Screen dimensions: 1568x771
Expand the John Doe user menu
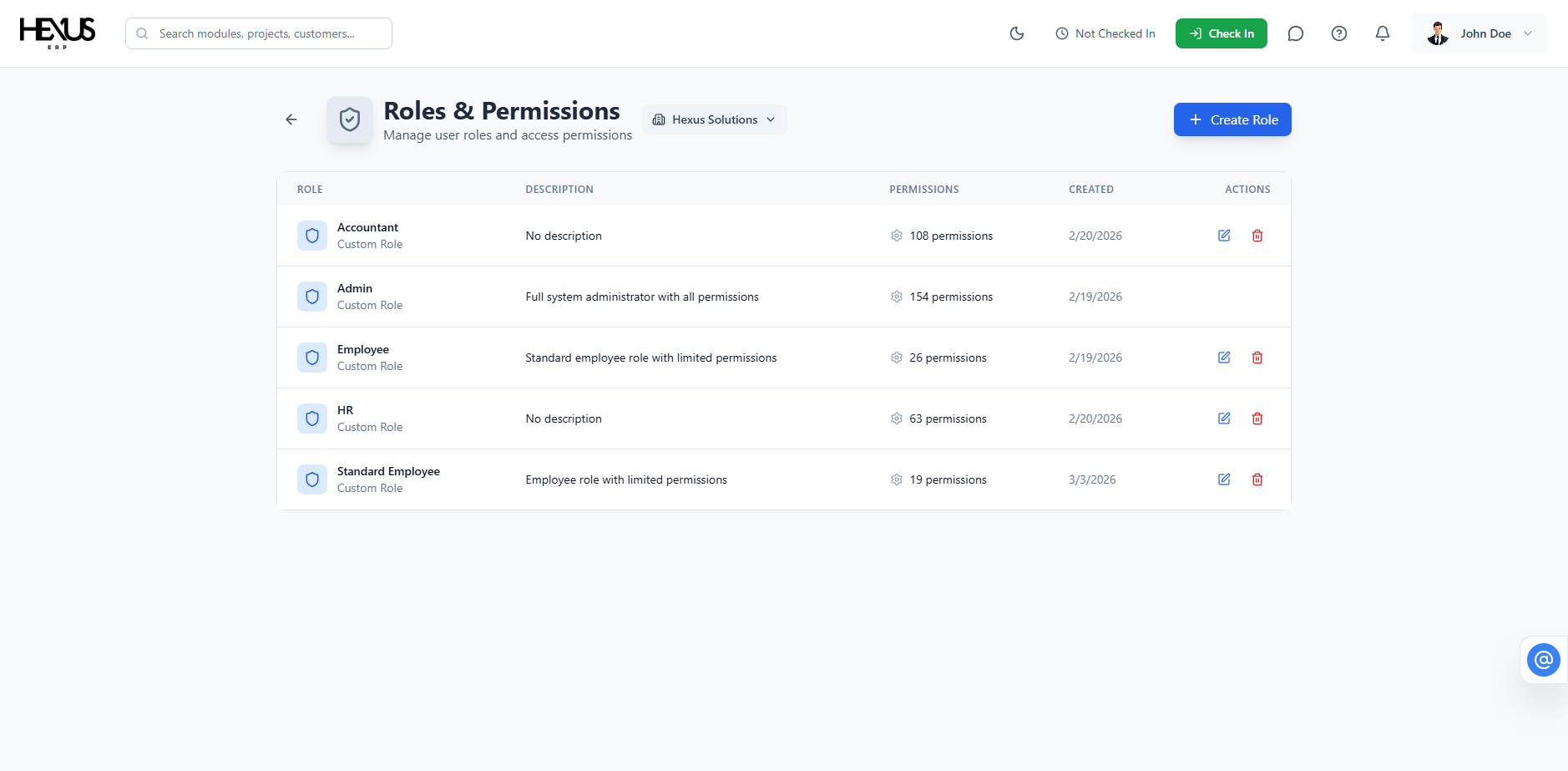tap(1479, 33)
